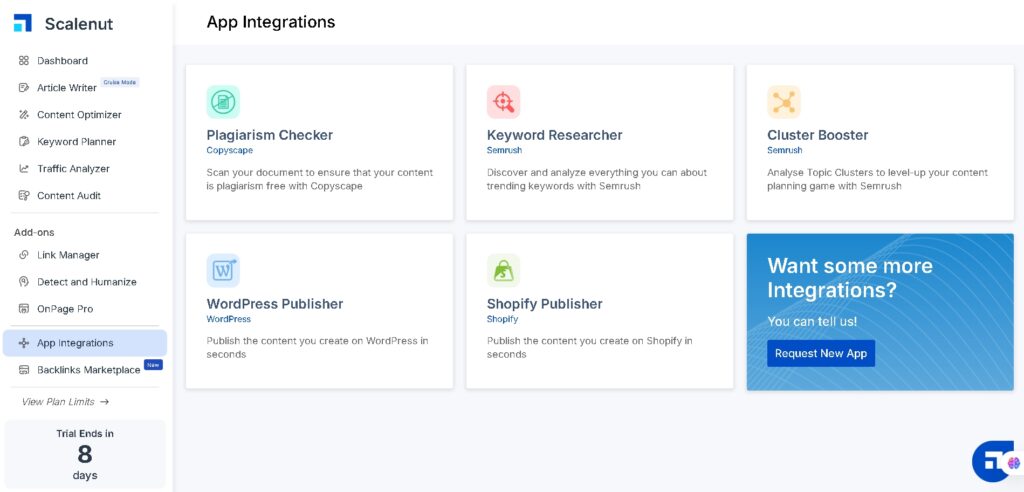
Task: Click the "You can tell us!" text
Action: click(812, 321)
